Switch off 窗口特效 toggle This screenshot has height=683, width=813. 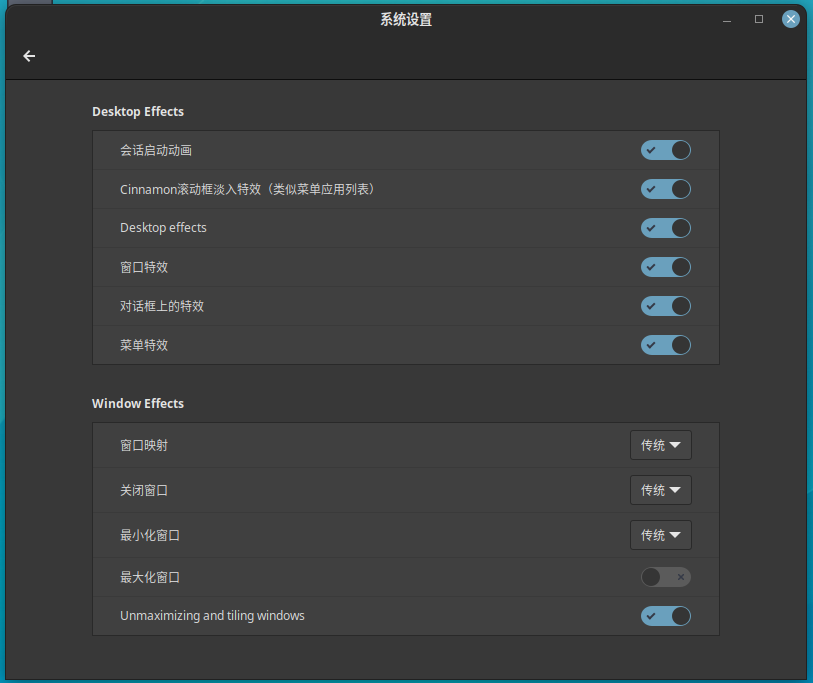666,267
